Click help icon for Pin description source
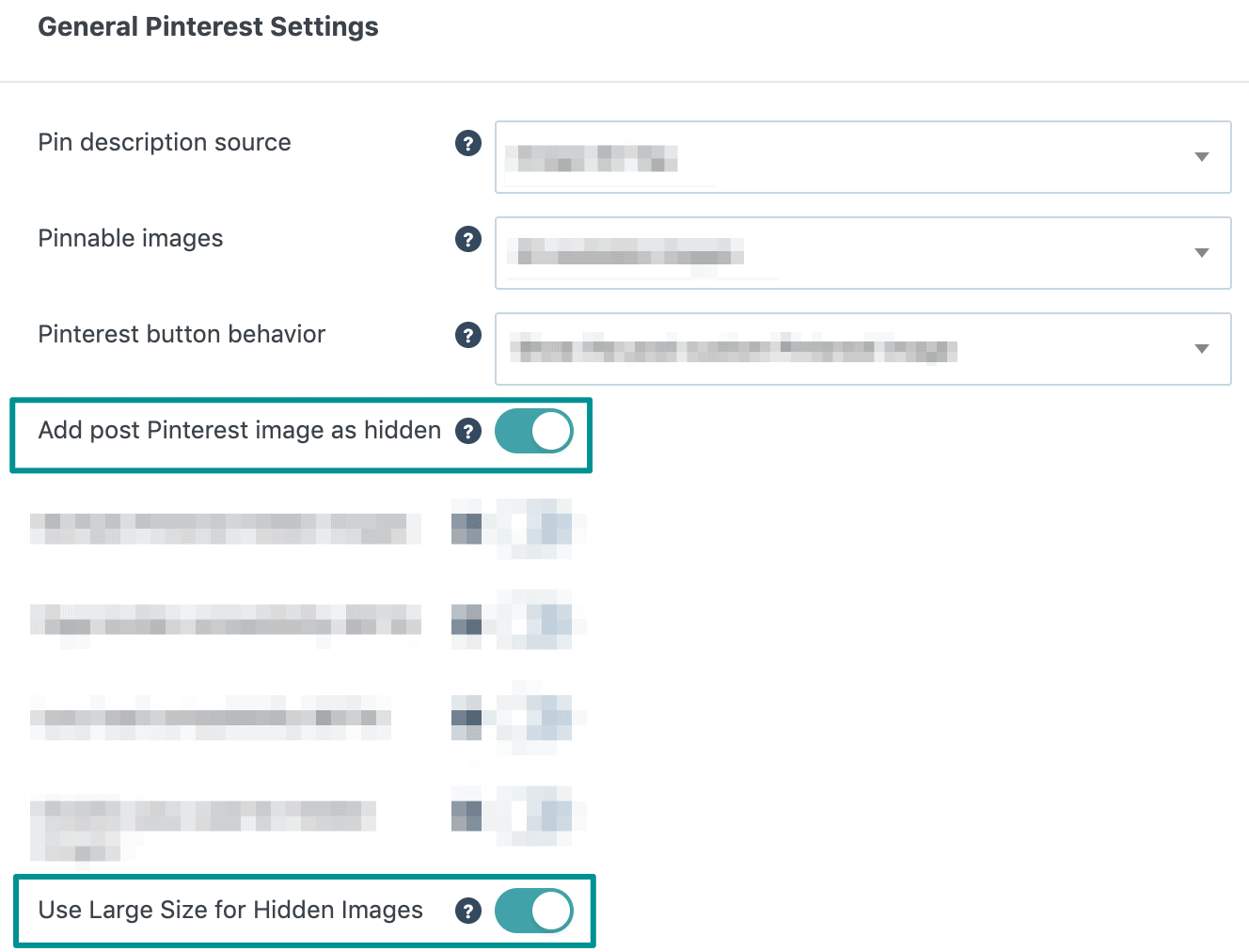 (x=468, y=143)
